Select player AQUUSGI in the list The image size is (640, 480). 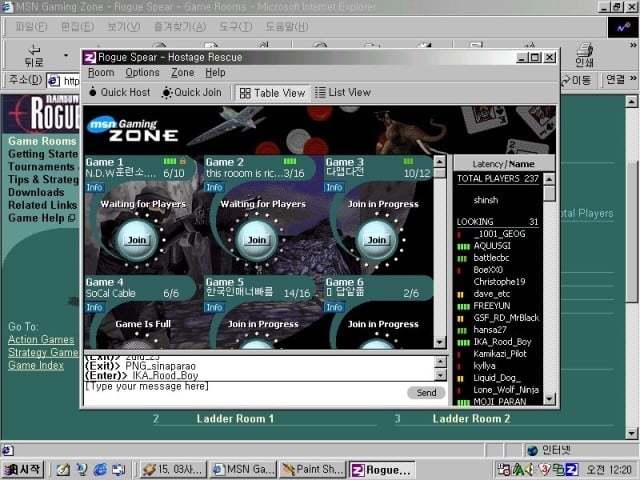(492, 246)
